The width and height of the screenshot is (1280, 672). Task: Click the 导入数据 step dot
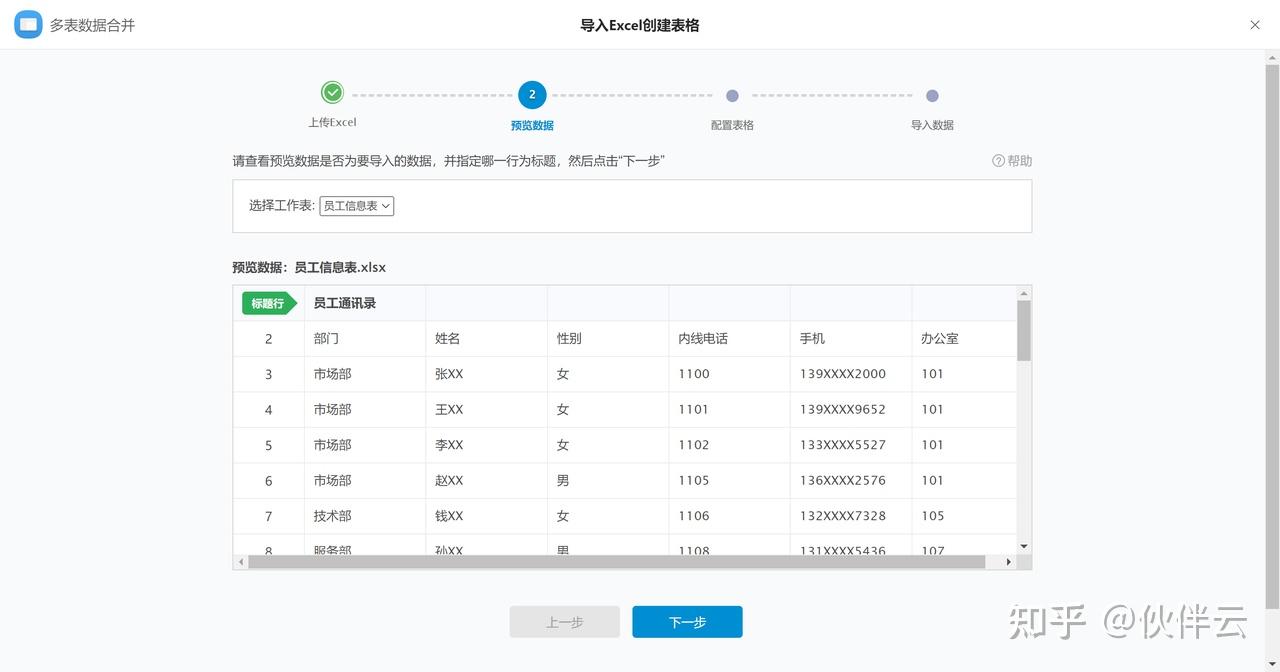(x=932, y=96)
